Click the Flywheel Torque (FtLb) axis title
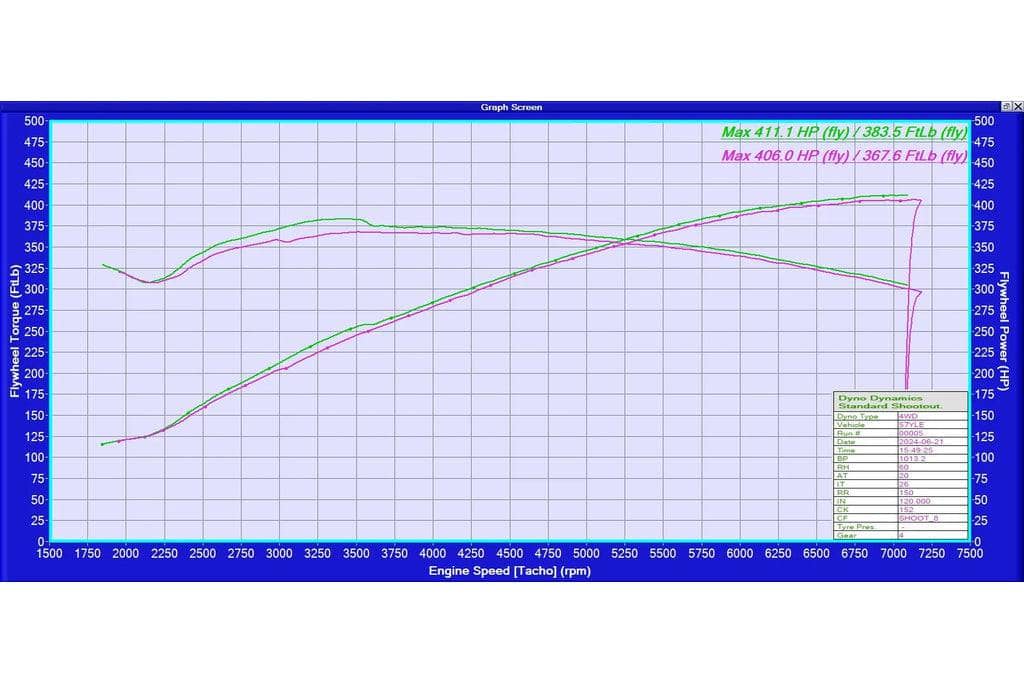Viewport: 1024px width, 683px height. [x=15, y=330]
